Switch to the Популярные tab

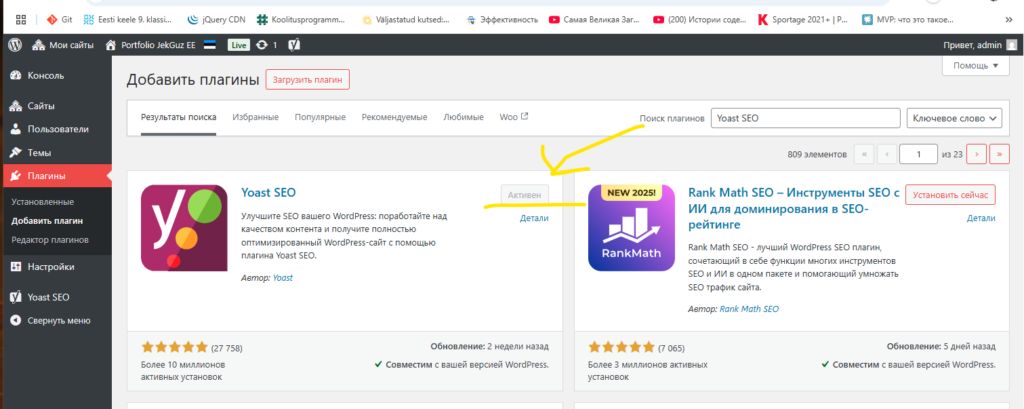[320, 118]
